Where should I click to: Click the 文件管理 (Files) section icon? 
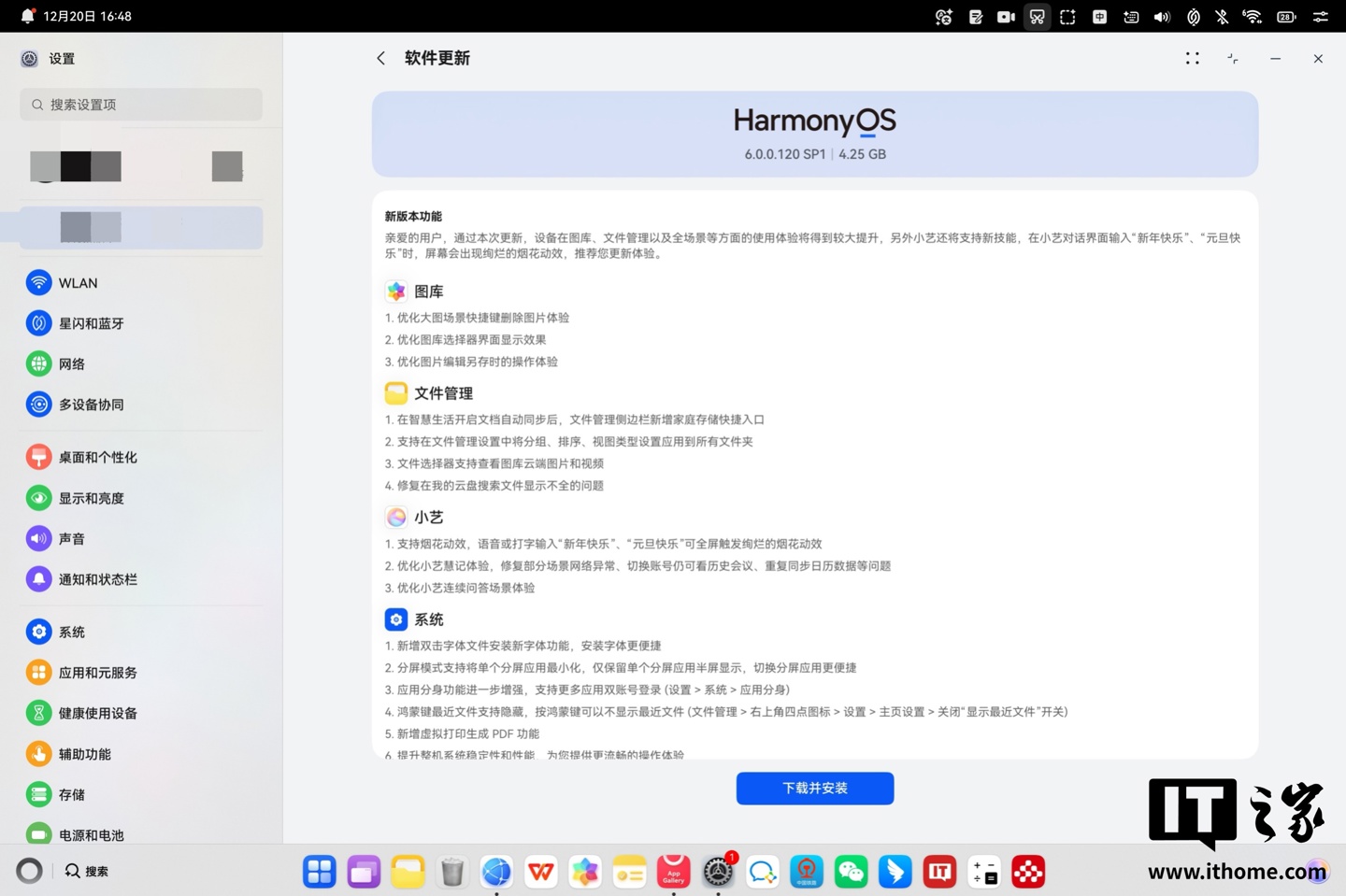396,392
